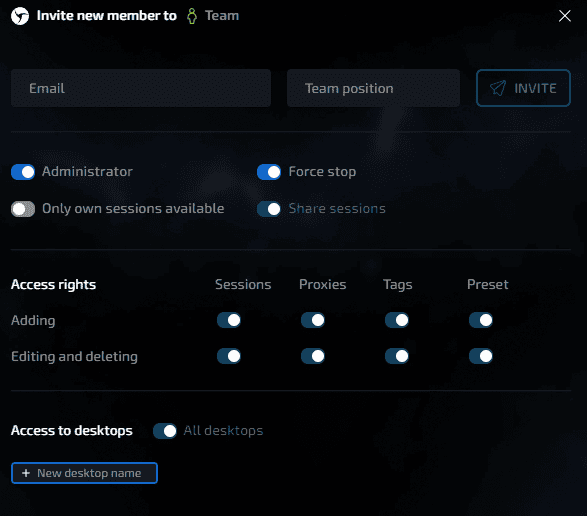Click the Administrator label text
Image resolution: width=587 pixels, height=516 pixels.
click(x=87, y=172)
